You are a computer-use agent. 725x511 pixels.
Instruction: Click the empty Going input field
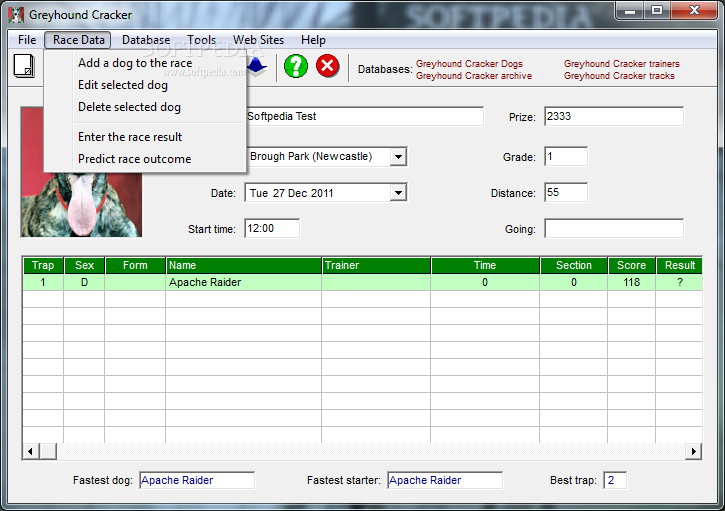[614, 228]
